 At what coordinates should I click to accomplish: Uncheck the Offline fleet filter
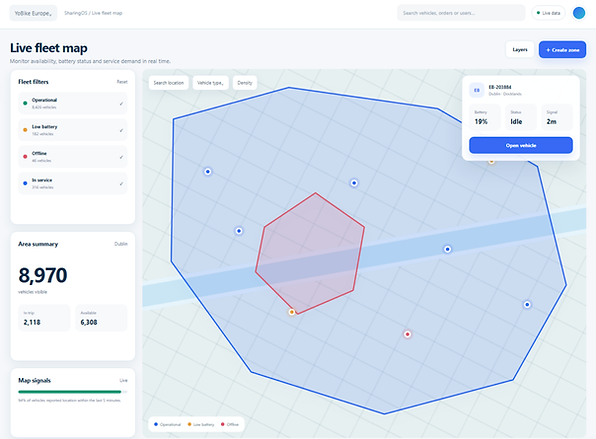(x=73, y=157)
